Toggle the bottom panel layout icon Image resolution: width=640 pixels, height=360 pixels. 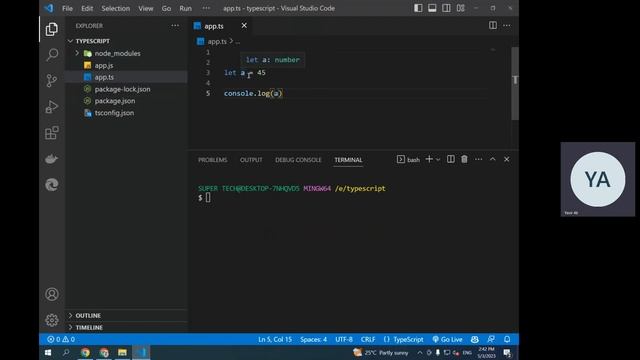pos(432,8)
